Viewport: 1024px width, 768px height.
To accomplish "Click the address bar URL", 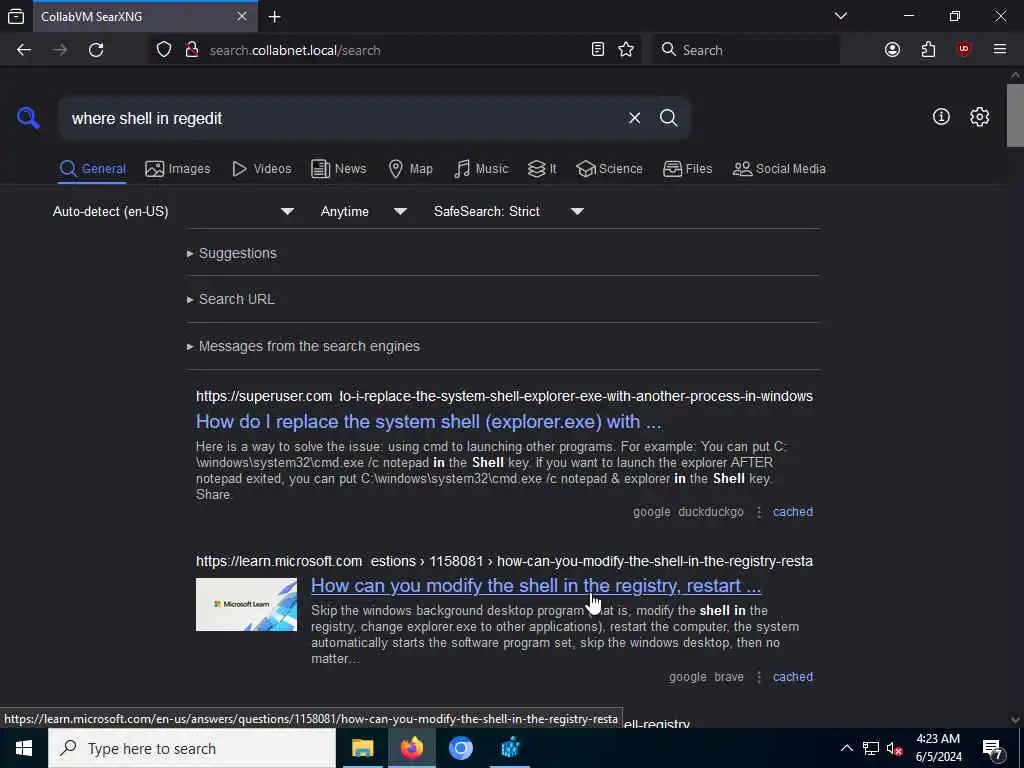I will tap(295, 50).
